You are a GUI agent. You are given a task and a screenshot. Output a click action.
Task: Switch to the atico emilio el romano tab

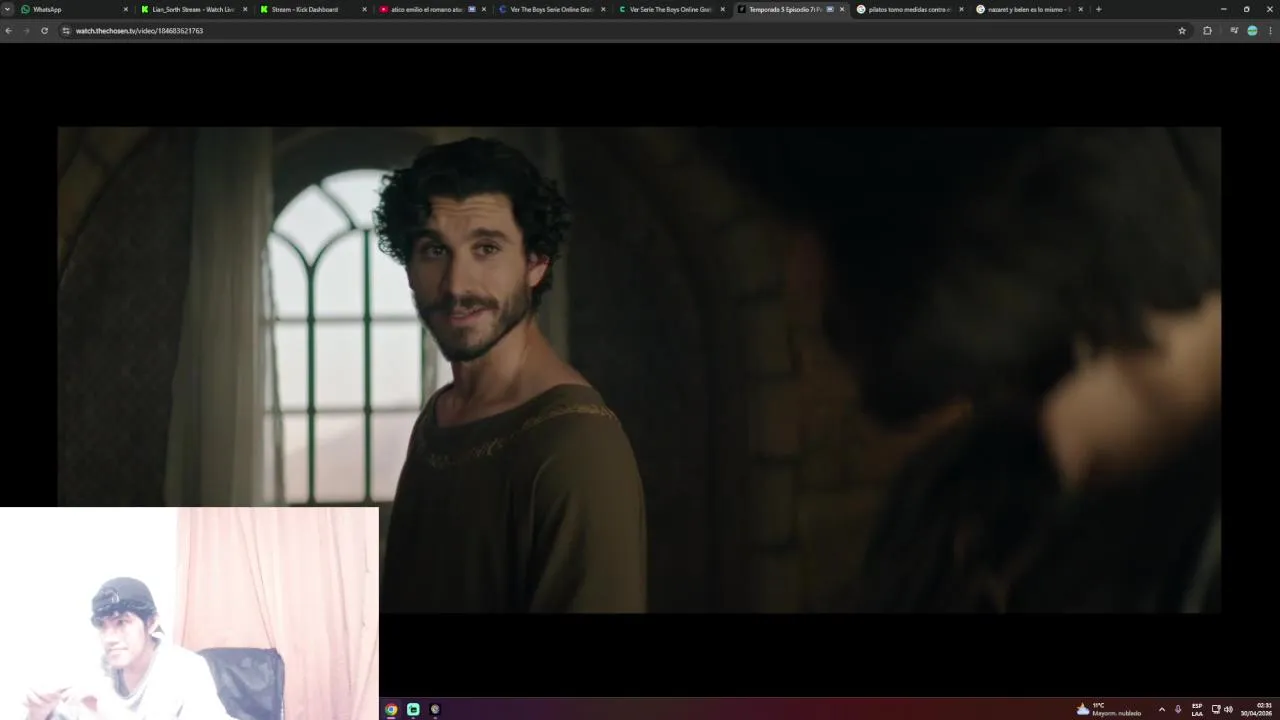432,9
